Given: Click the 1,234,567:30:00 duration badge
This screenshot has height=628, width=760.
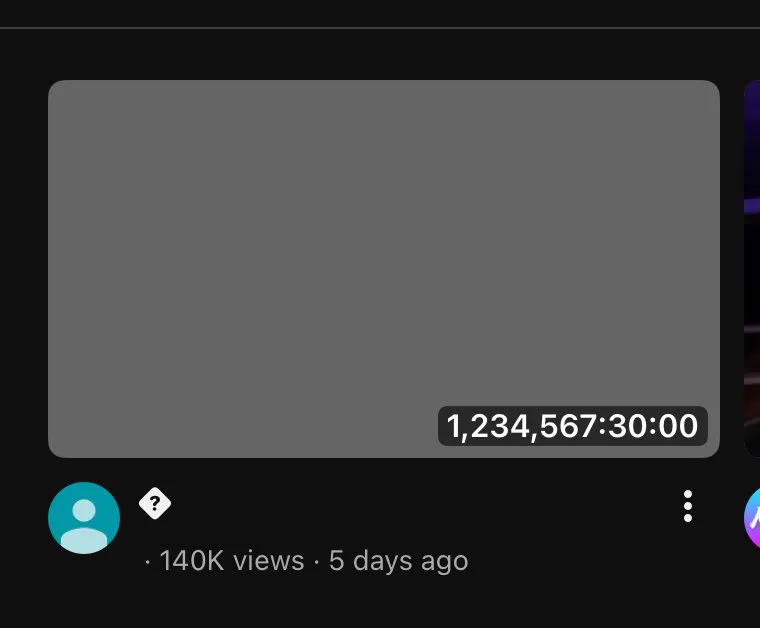Looking at the screenshot, I should tap(572, 426).
